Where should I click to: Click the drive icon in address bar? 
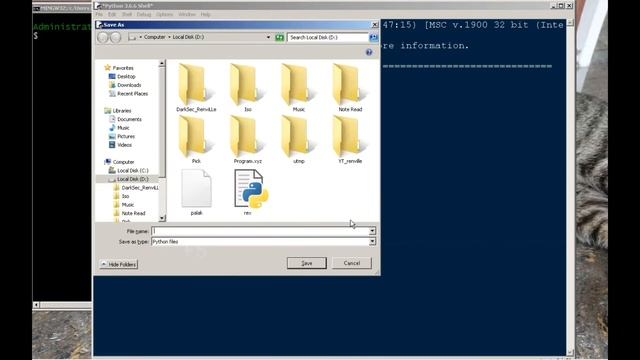(132, 37)
